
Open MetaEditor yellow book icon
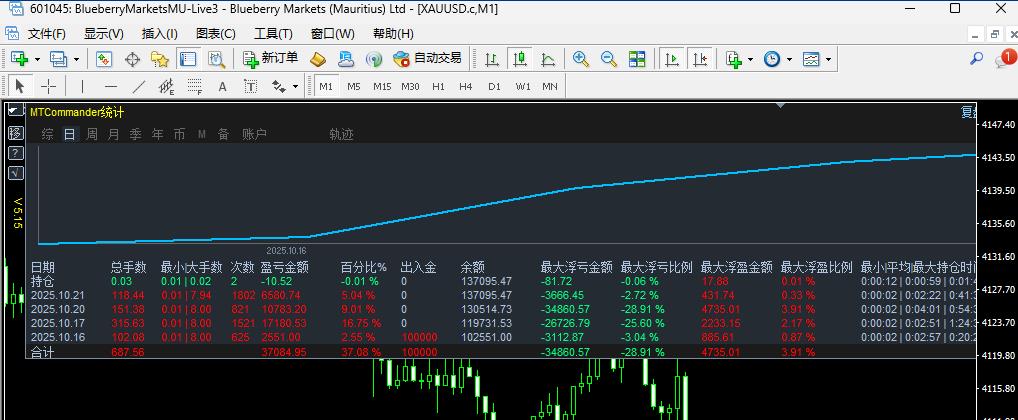pyautogui.click(x=317, y=59)
